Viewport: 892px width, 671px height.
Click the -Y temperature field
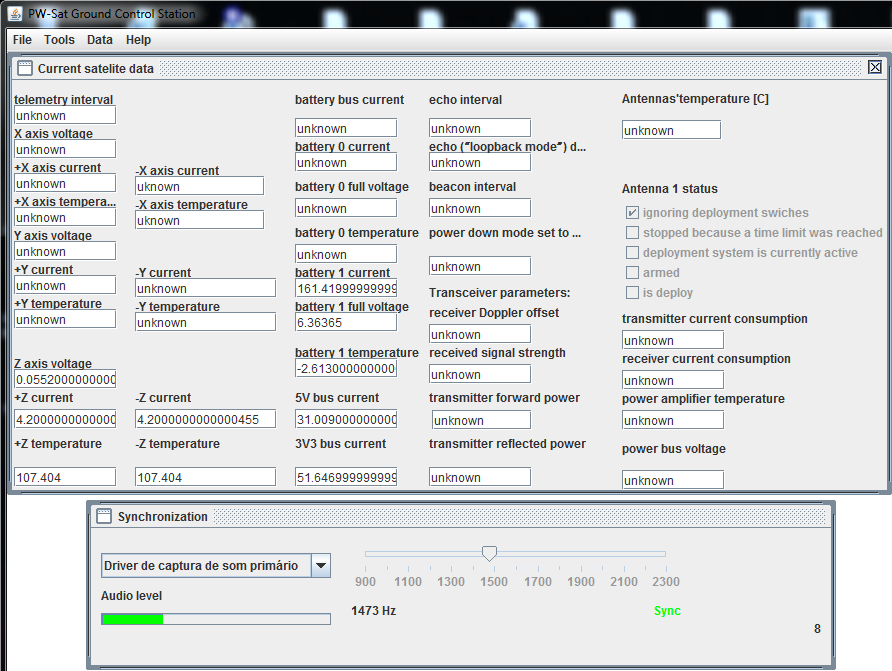click(x=205, y=322)
